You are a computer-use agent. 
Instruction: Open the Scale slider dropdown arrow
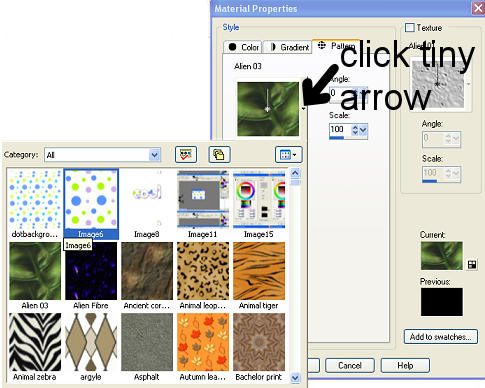363,130
